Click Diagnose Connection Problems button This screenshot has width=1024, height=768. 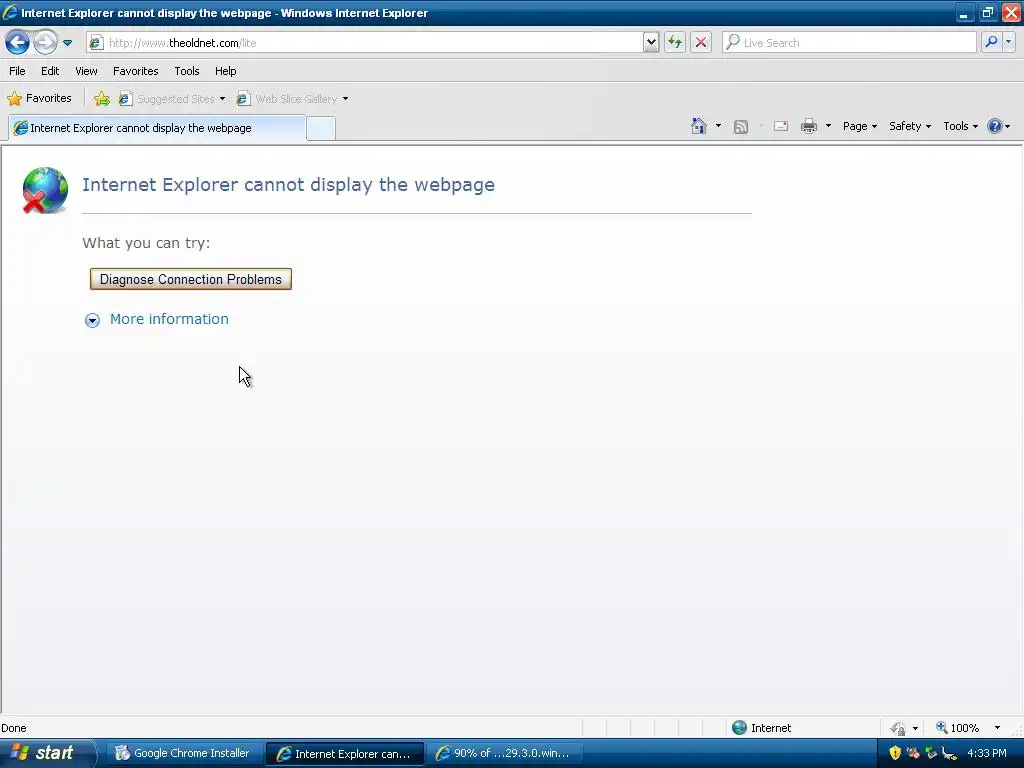(x=191, y=280)
